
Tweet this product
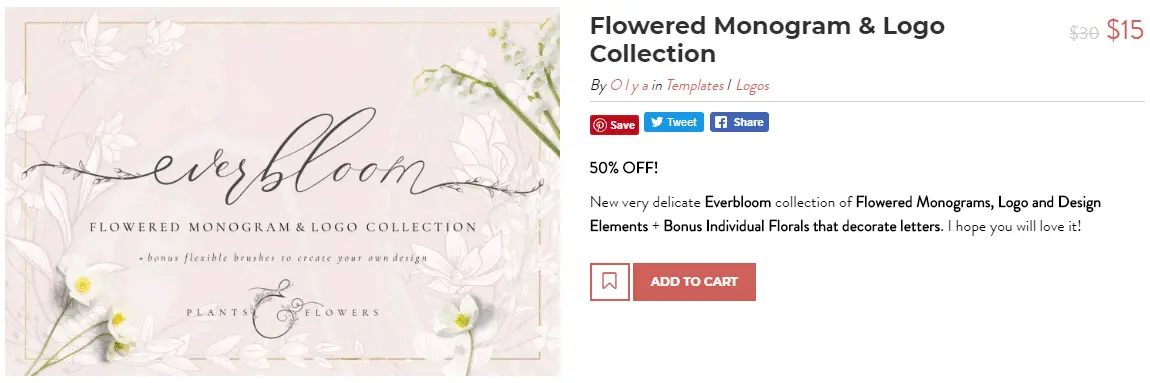click(673, 123)
